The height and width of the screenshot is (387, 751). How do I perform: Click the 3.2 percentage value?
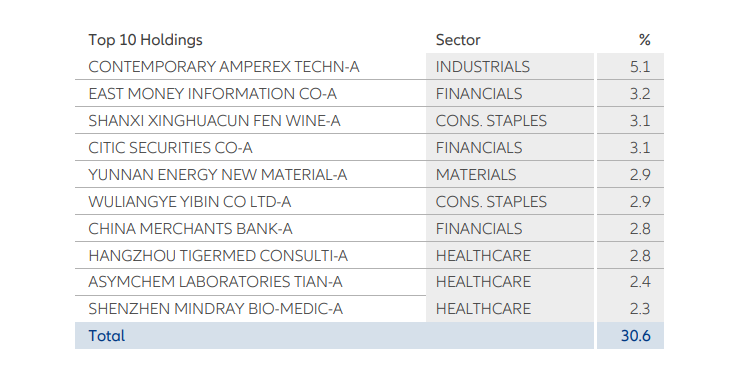(x=640, y=93)
